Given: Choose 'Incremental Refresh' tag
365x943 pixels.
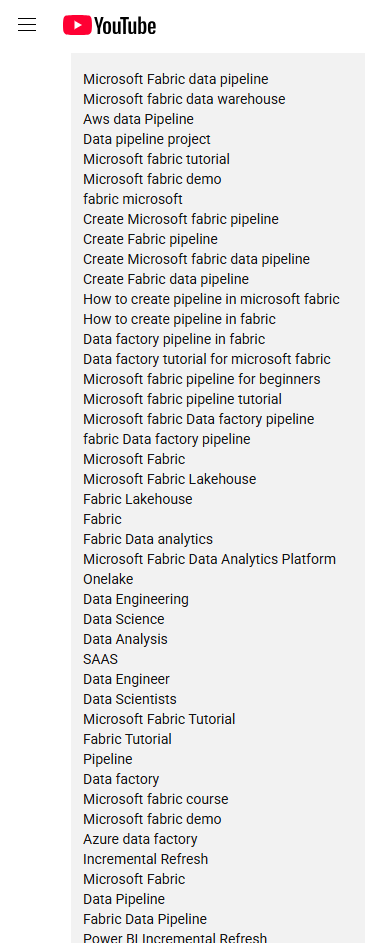Looking at the screenshot, I should coord(146,859).
